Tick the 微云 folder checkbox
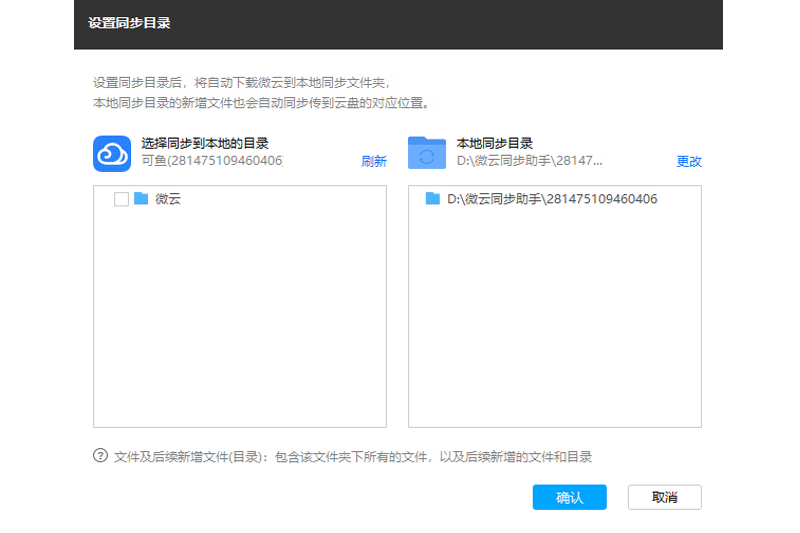Image resolution: width=800 pixels, height=533 pixels. click(121, 199)
